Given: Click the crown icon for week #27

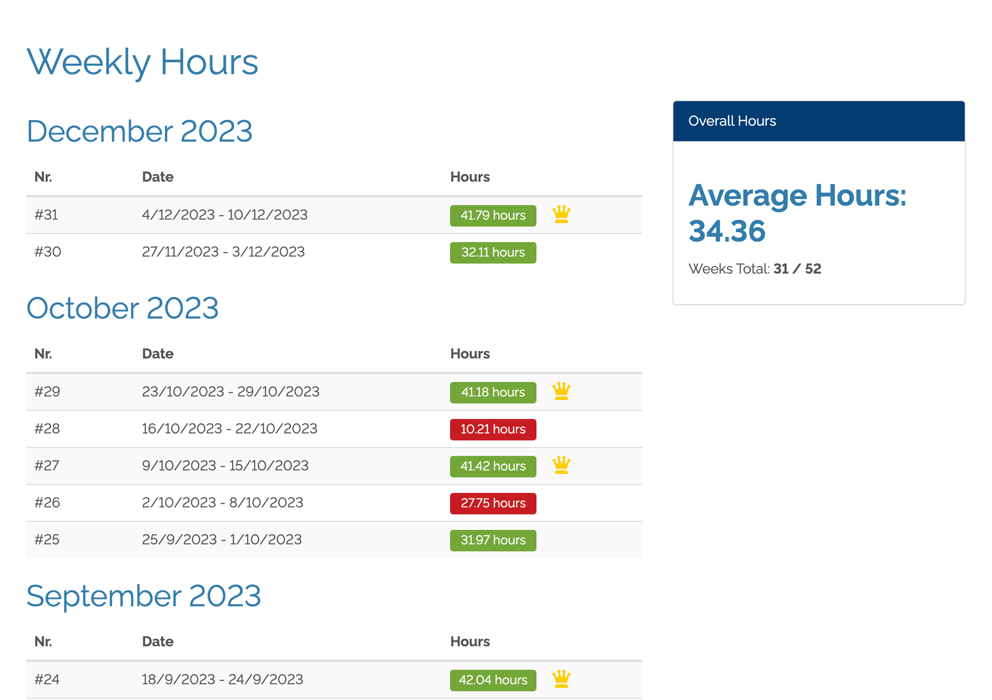Looking at the screenshot, I should [561, 465].
